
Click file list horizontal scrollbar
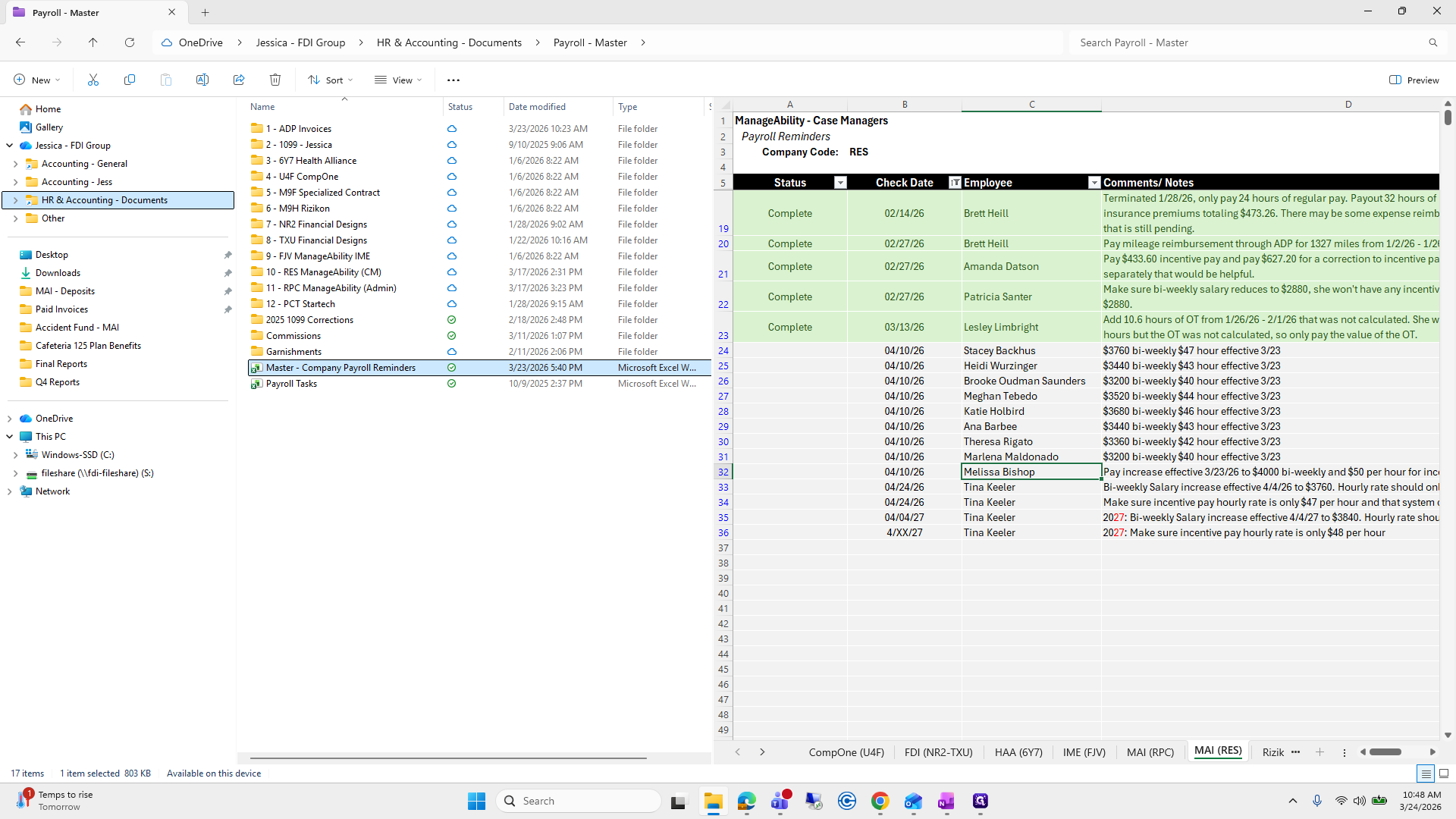pos(448,758)
